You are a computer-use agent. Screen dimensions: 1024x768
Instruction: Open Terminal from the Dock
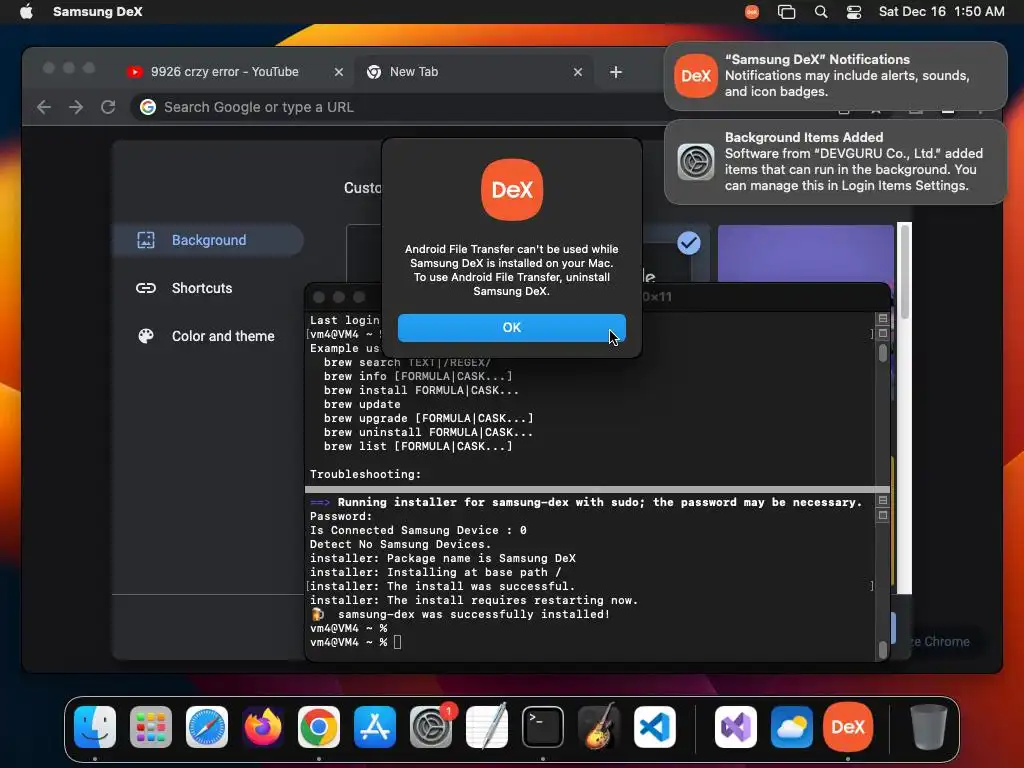pos(543,726)
